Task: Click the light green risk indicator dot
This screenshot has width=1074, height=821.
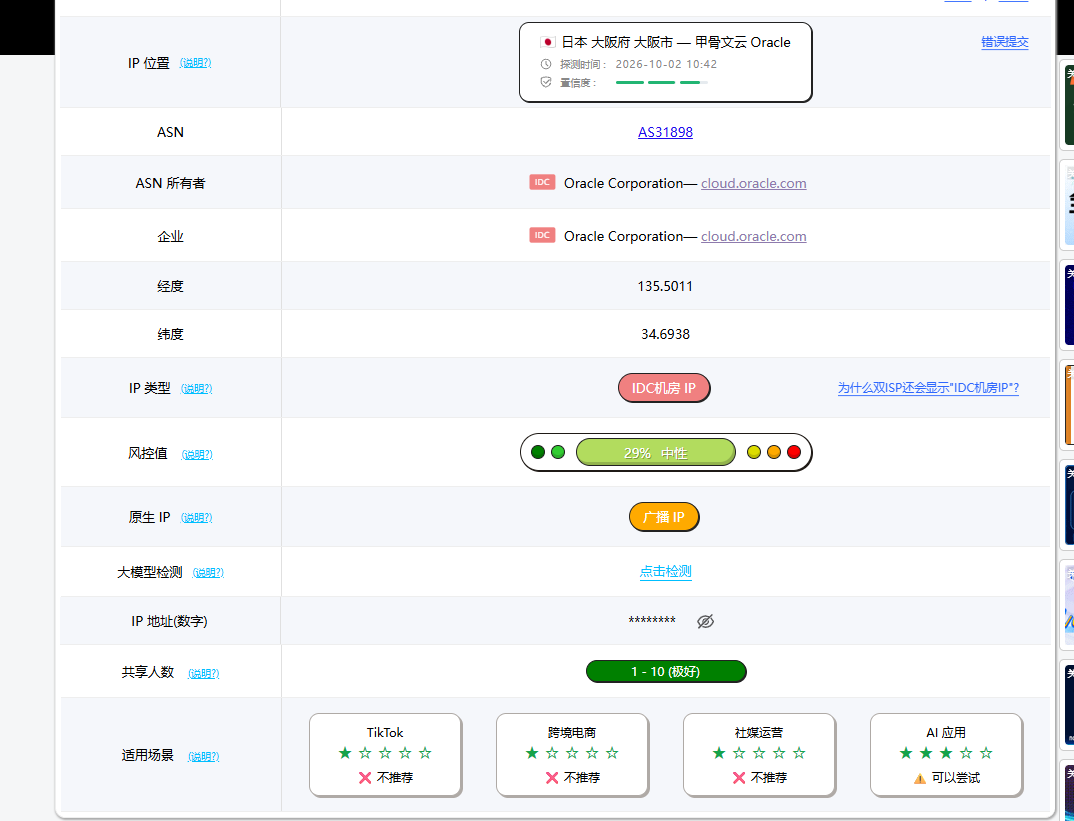Action: (x=558, y=452)
